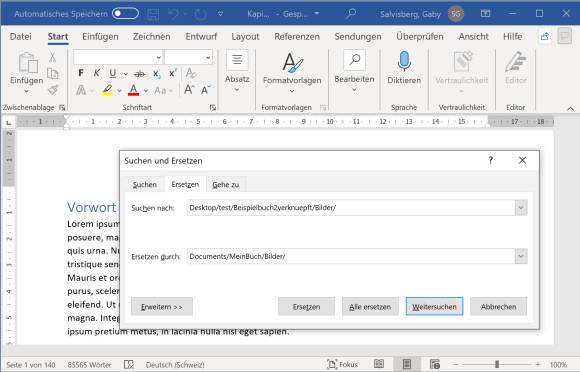Toggle superscript formatting
This screenshot has height=372, width=580.
click(172, 73)
